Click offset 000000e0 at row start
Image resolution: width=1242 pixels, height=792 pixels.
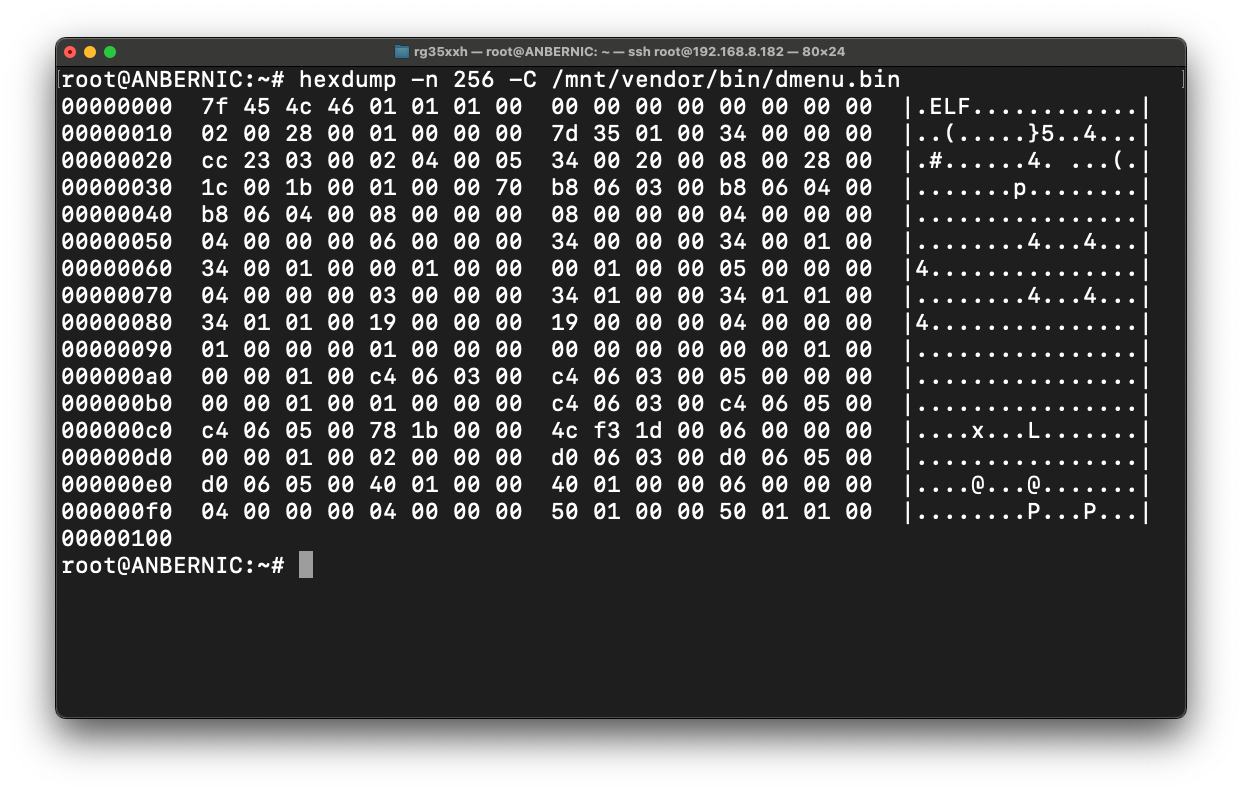pos(117,484)
